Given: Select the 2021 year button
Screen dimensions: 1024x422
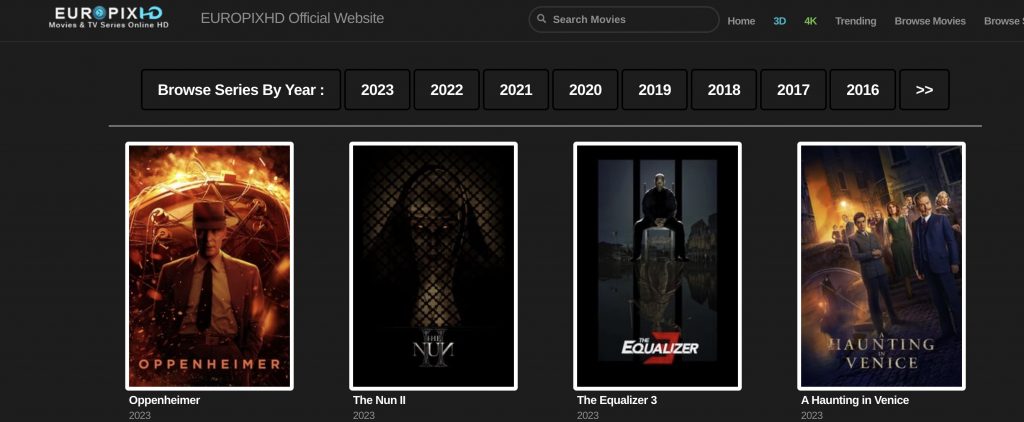Looking at the screenshot, I should tap(516, 90).
